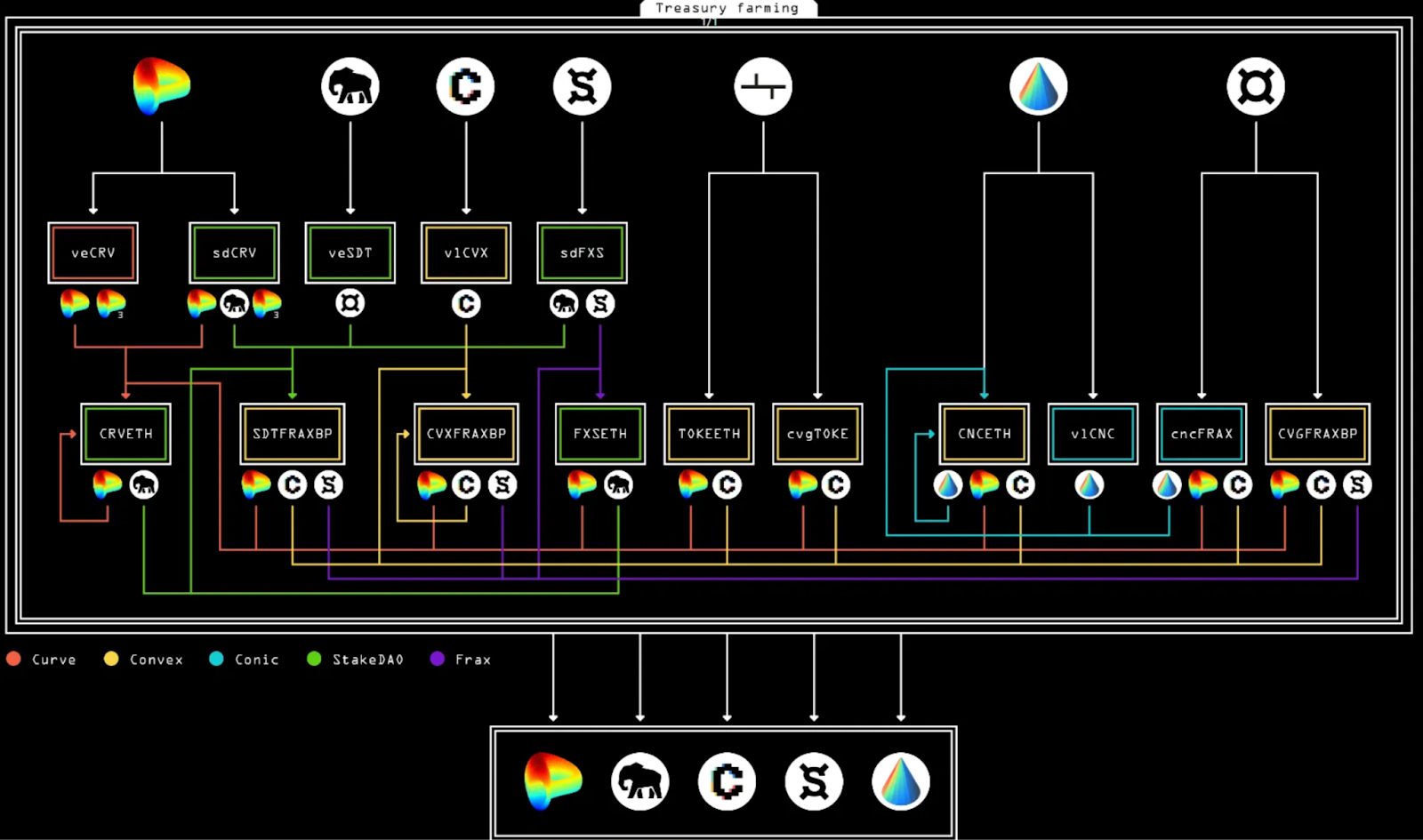Click the elephant icon under sdFXS

coord(564,304)
